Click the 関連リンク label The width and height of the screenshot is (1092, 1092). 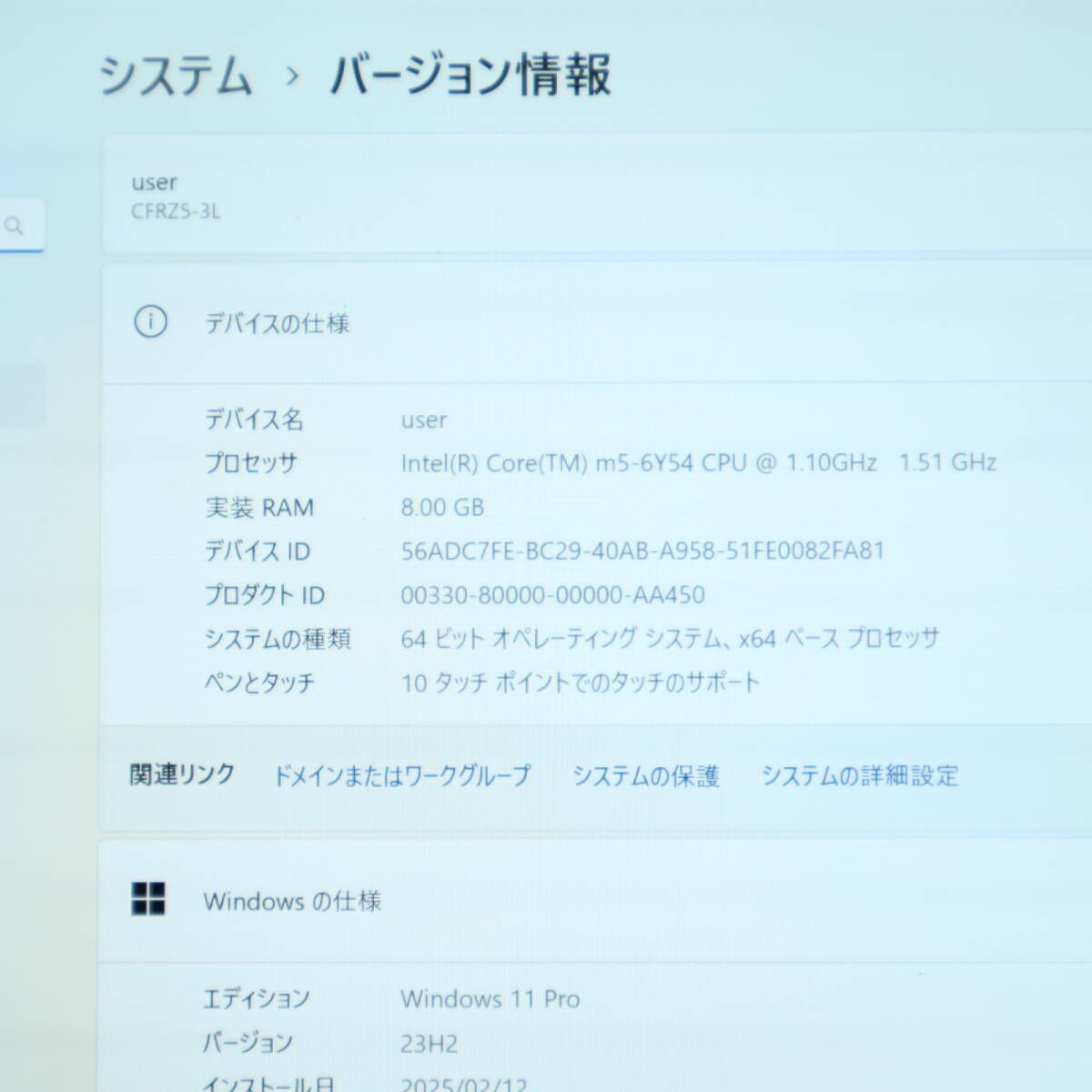pyautogui.click(x=180, y=773)
